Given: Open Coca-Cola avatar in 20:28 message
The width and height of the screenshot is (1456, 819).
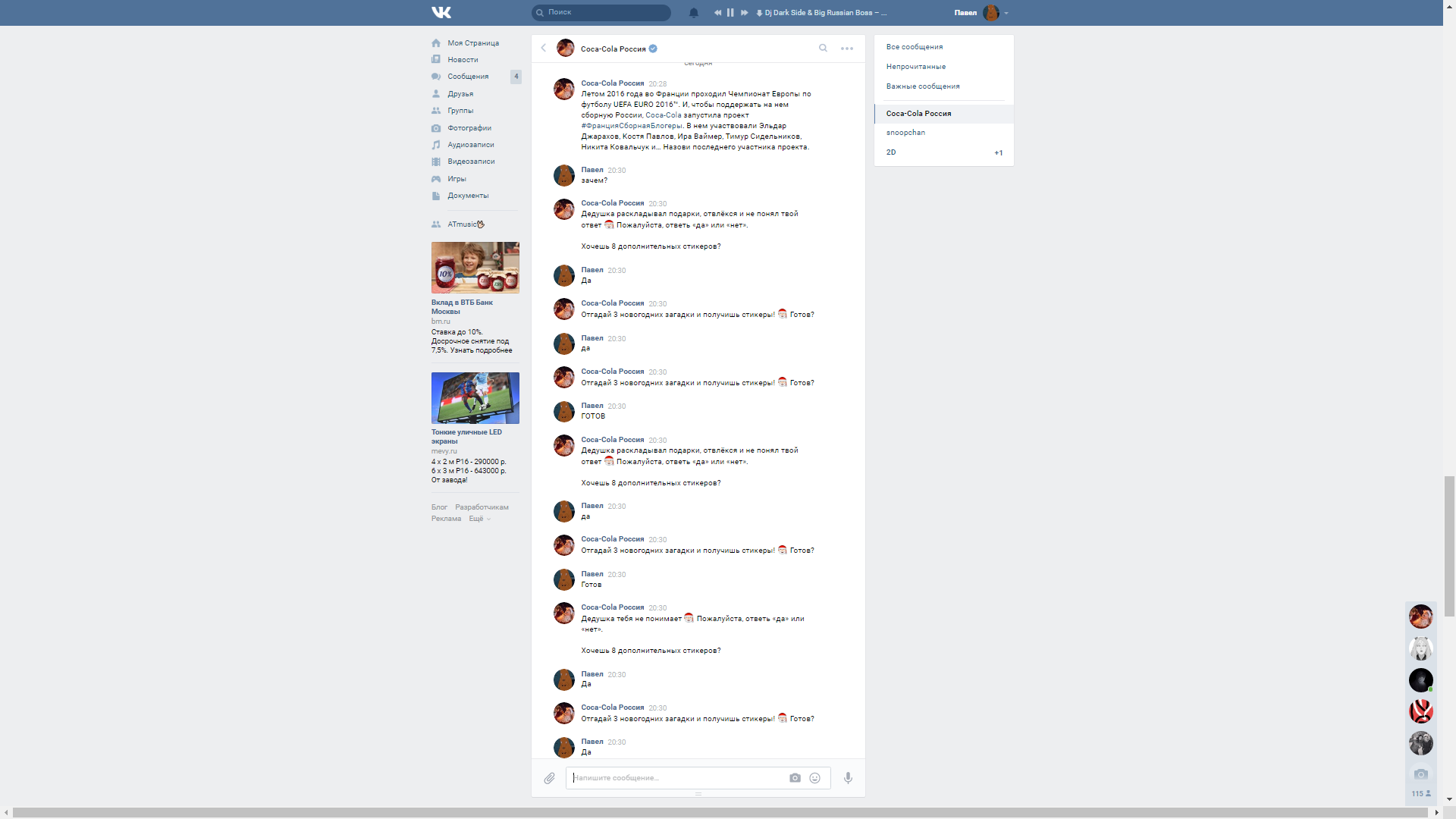Looking at the screenshot, I should click(x=563, y=89).
